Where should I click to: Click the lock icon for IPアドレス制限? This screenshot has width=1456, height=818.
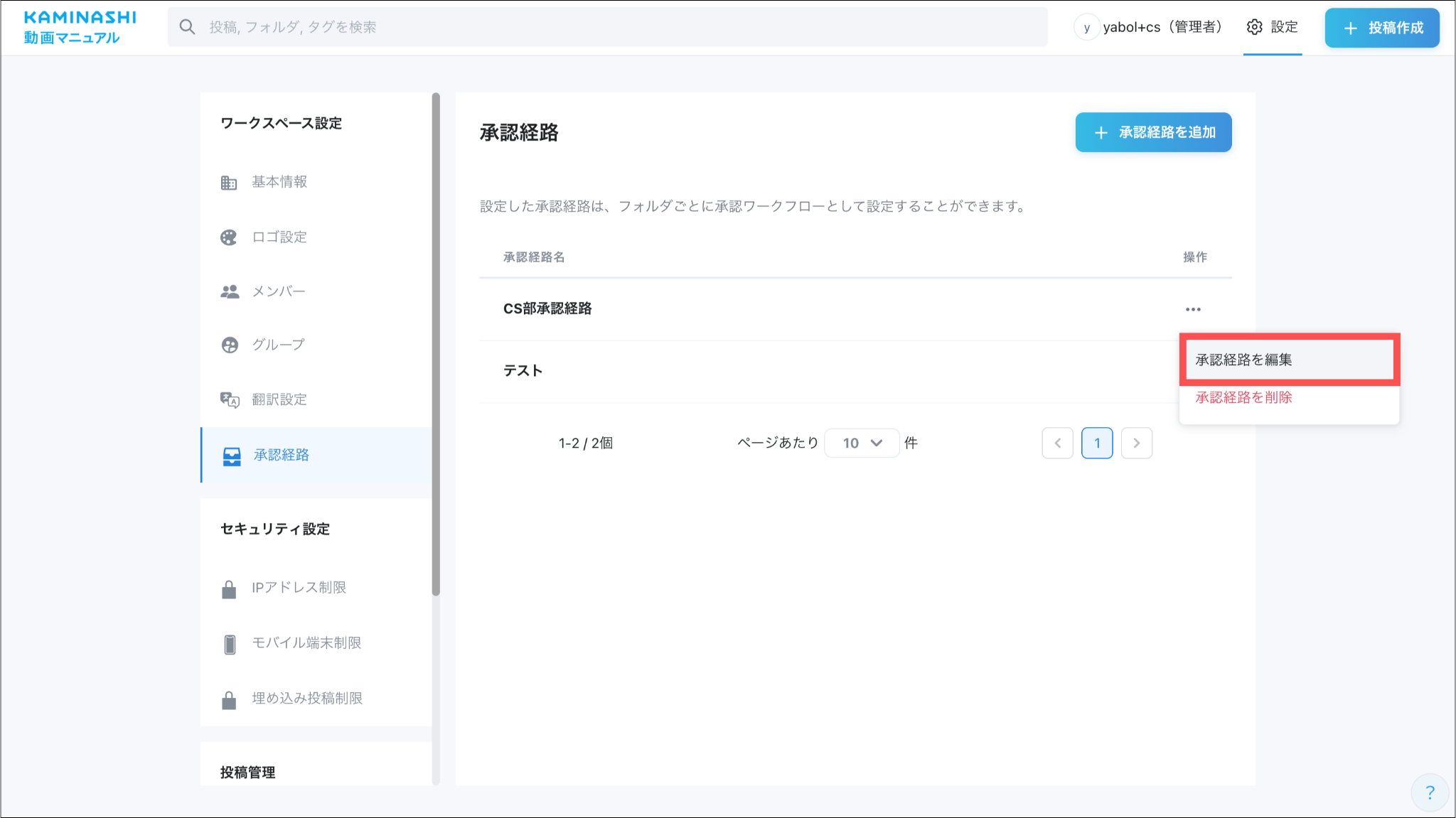pyautogui.click(x=229, y=589)
